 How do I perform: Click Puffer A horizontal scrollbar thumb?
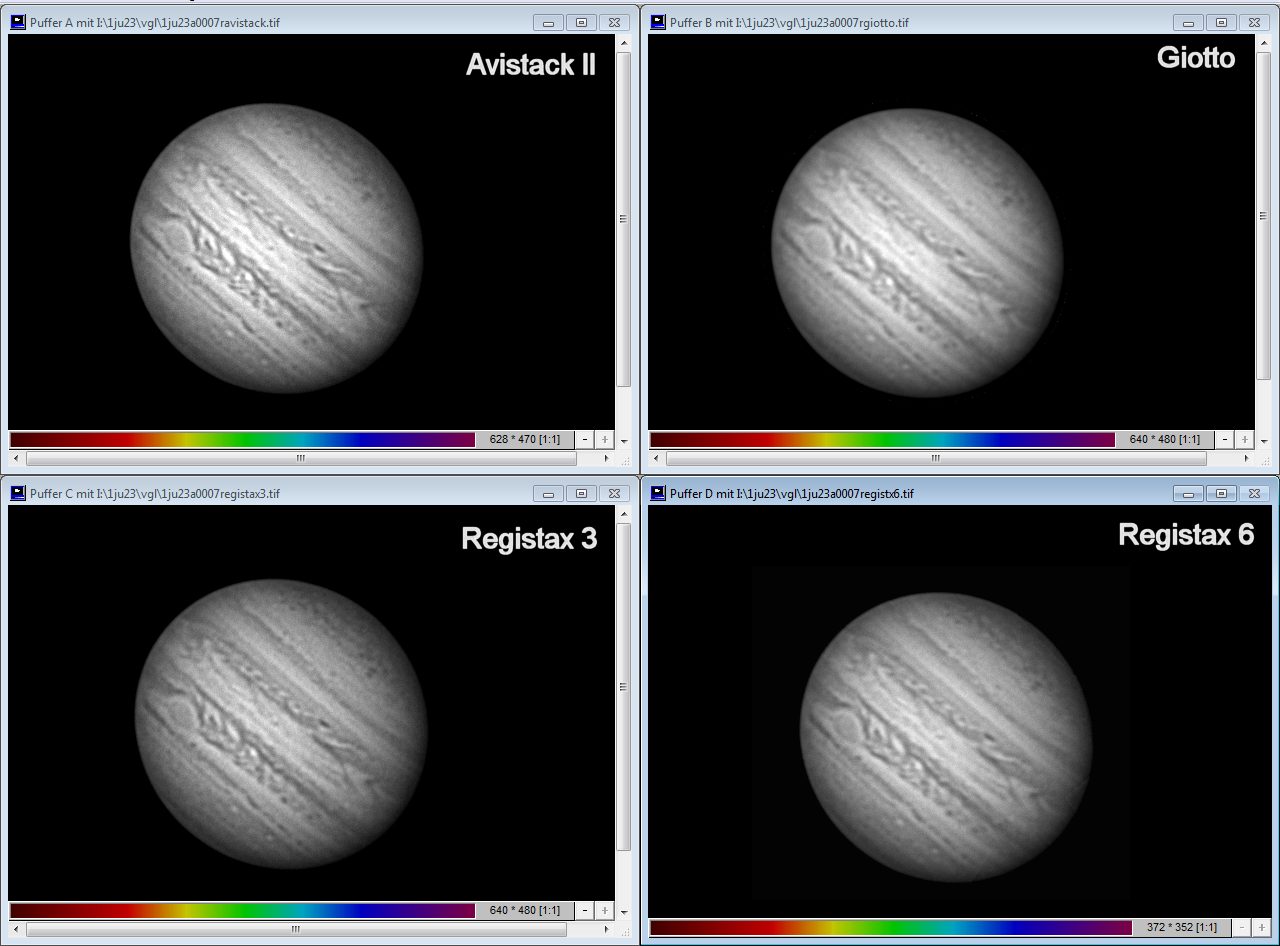coord(301,458)
